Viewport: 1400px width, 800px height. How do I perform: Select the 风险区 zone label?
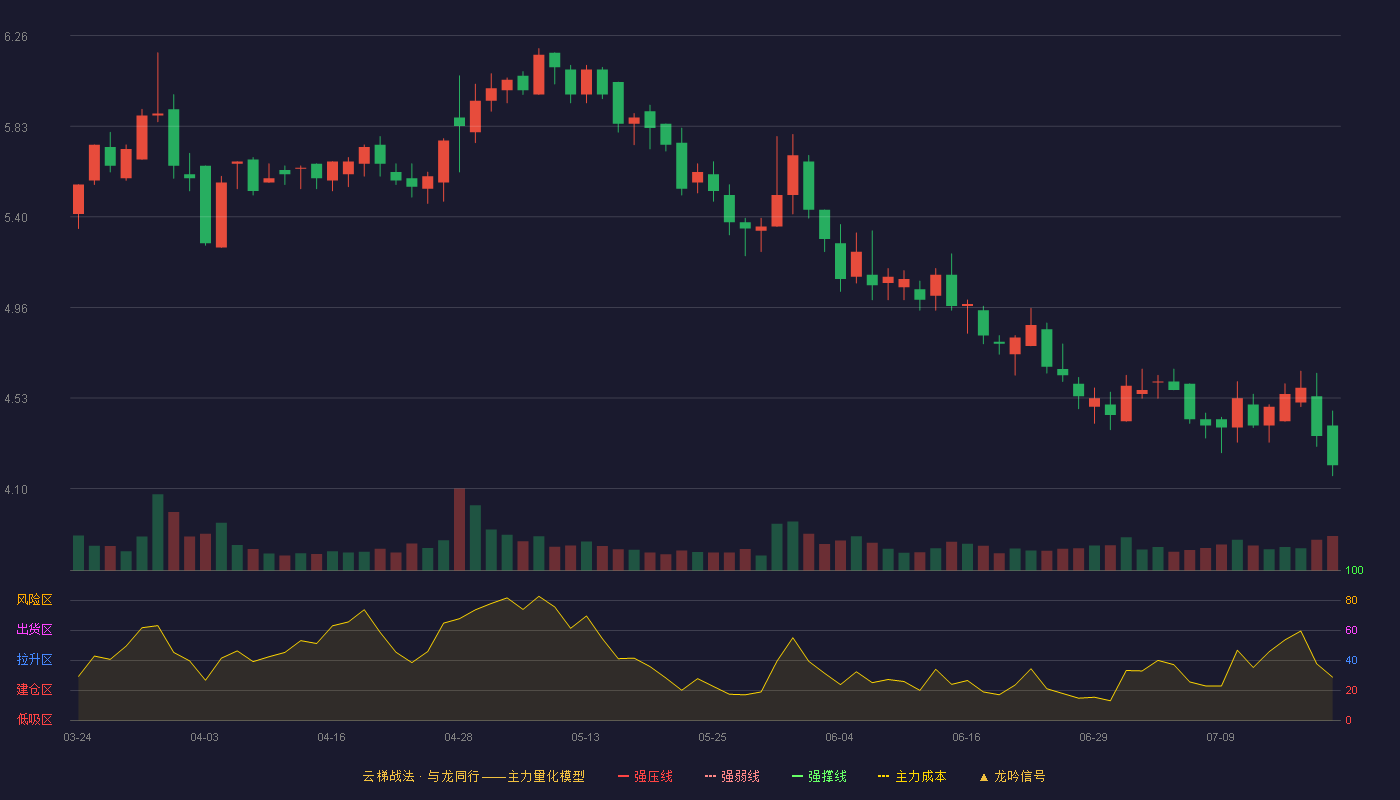click(x=34, y=600)
